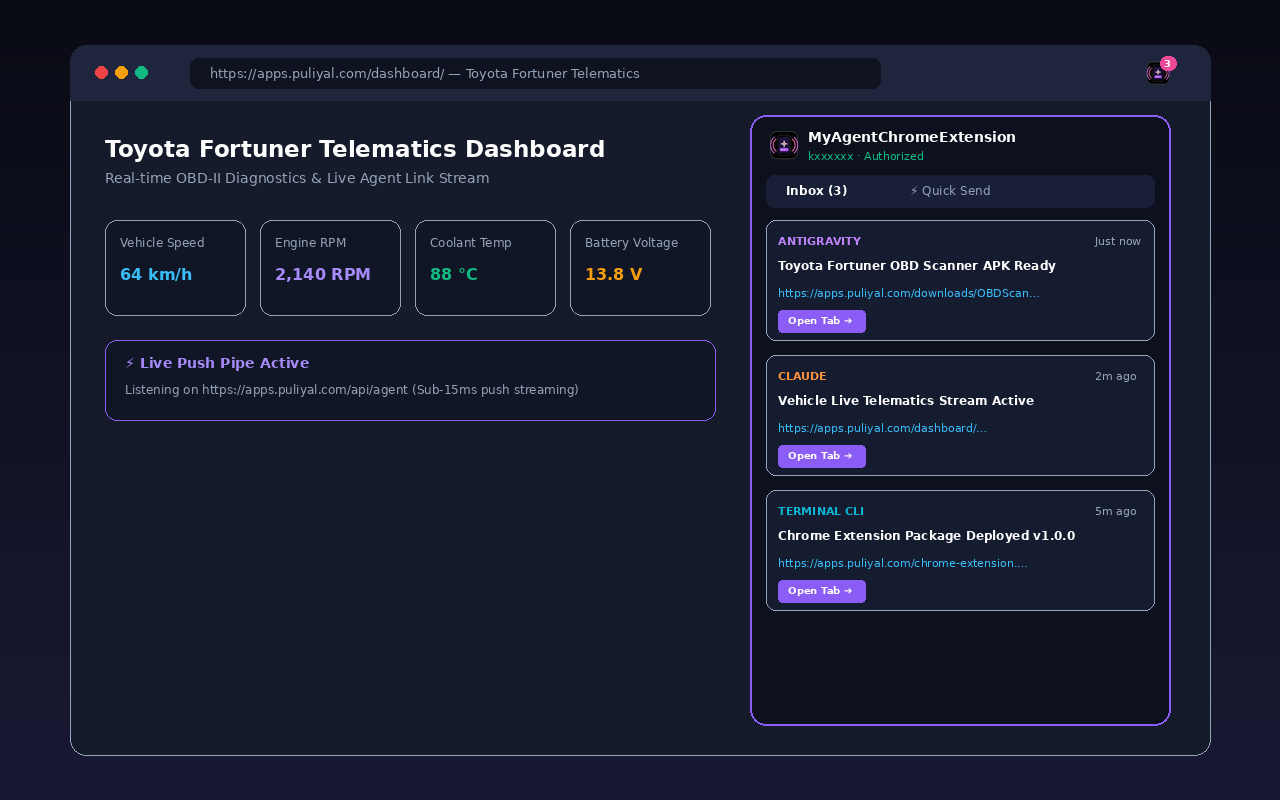The width and height of the screenshot is (1280, 800).
Task: Click the 'Listening on https://apps.puliyal.com/api/agent' text
Action: coord(352,389)
